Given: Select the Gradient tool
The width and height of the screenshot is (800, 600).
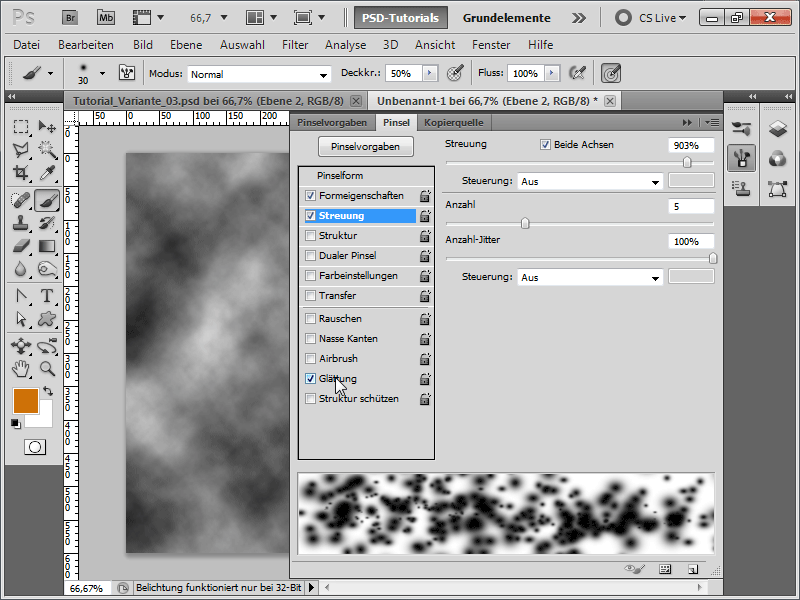Looking at the screenshot, I should [x=47, y=246].
